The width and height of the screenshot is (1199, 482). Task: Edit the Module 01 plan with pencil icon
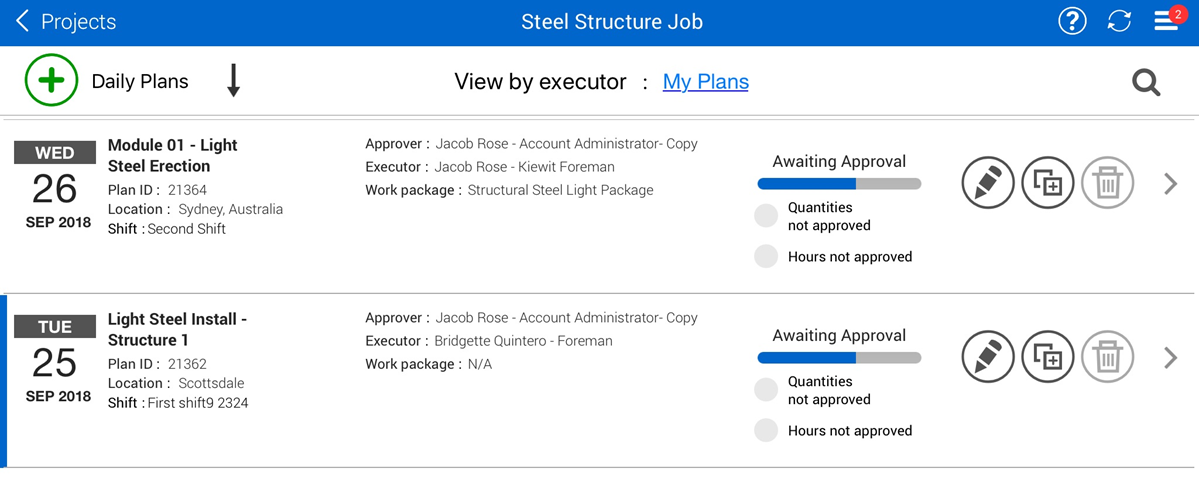988,183
